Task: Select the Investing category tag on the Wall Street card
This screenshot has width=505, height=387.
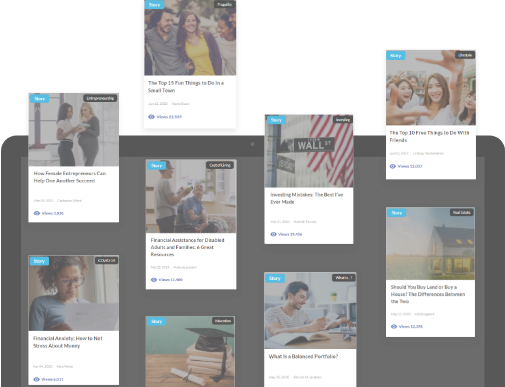Action: click(343, 120)
